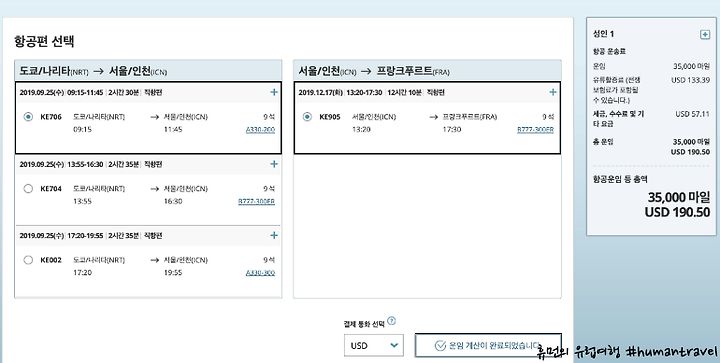
Task: Select the KE706 flight radio button
Action: (28, 117)
